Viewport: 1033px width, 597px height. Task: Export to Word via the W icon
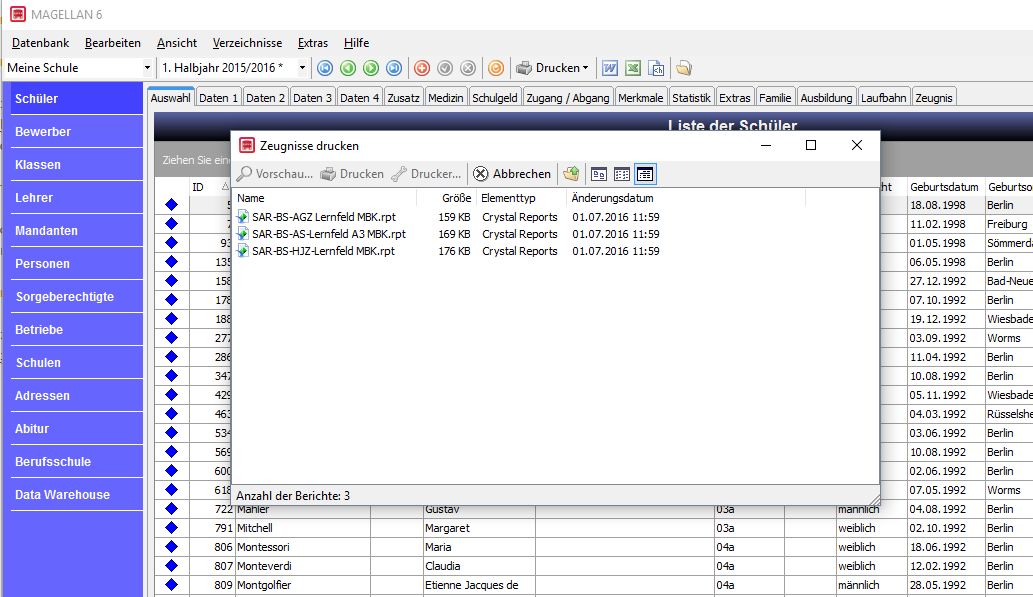pos(610,68)
